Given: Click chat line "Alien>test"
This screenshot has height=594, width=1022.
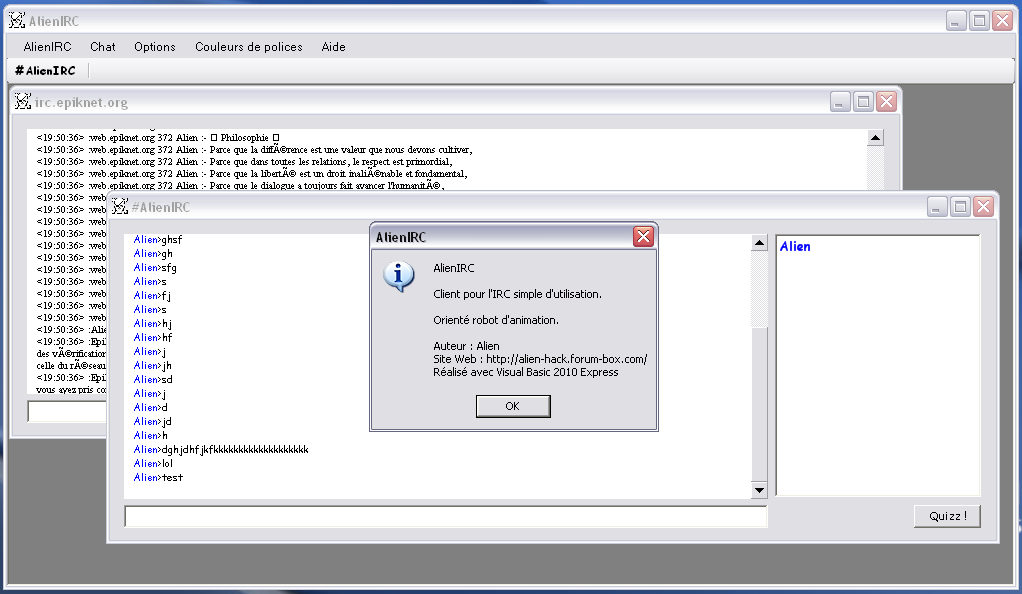Looking at the screenshot, I should point(158,477).
